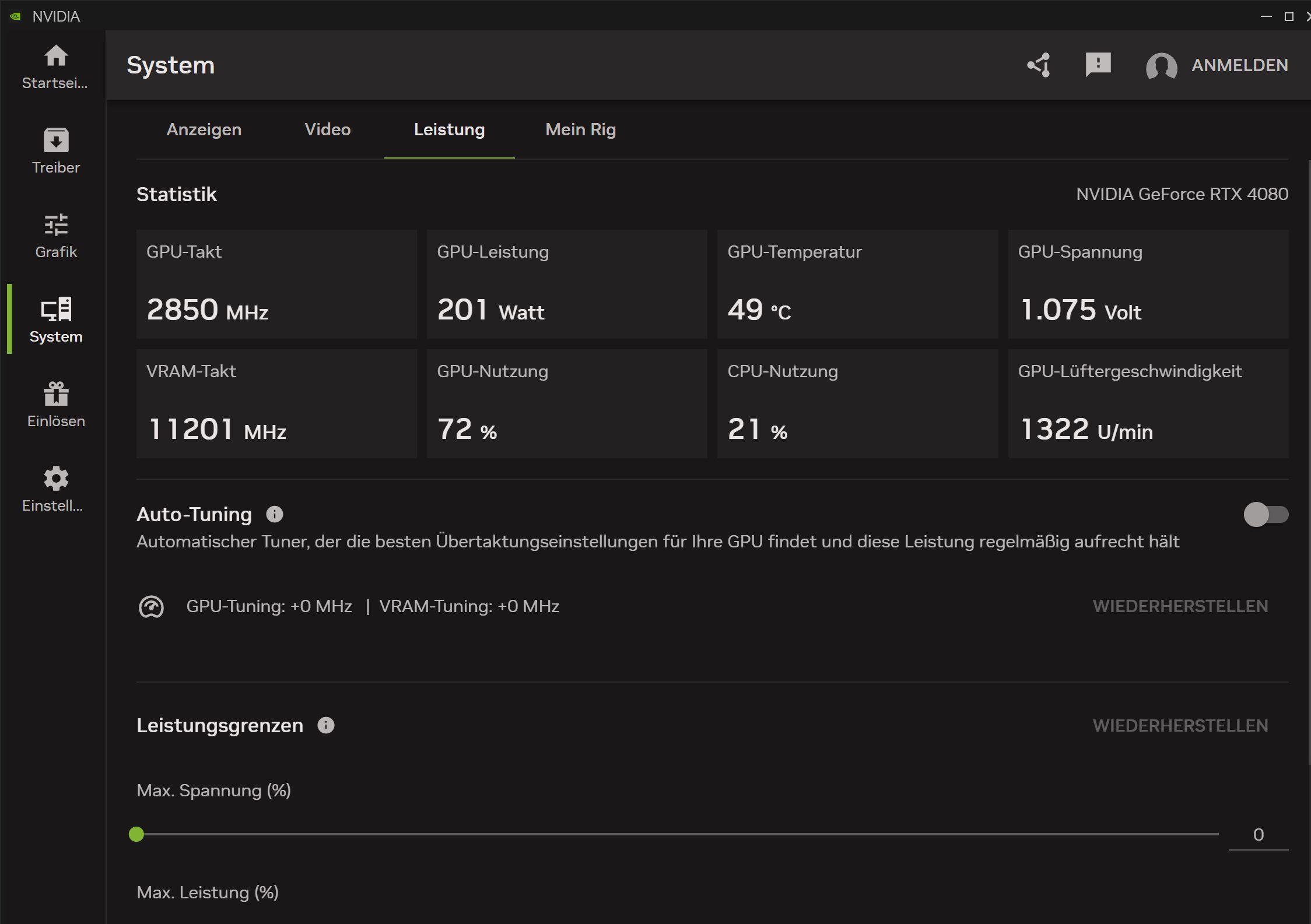This screenshot has width=1311, height=924.
Task: Open Einstellungen gear icon
Action: pyautogui.click(x=56, y=479)
